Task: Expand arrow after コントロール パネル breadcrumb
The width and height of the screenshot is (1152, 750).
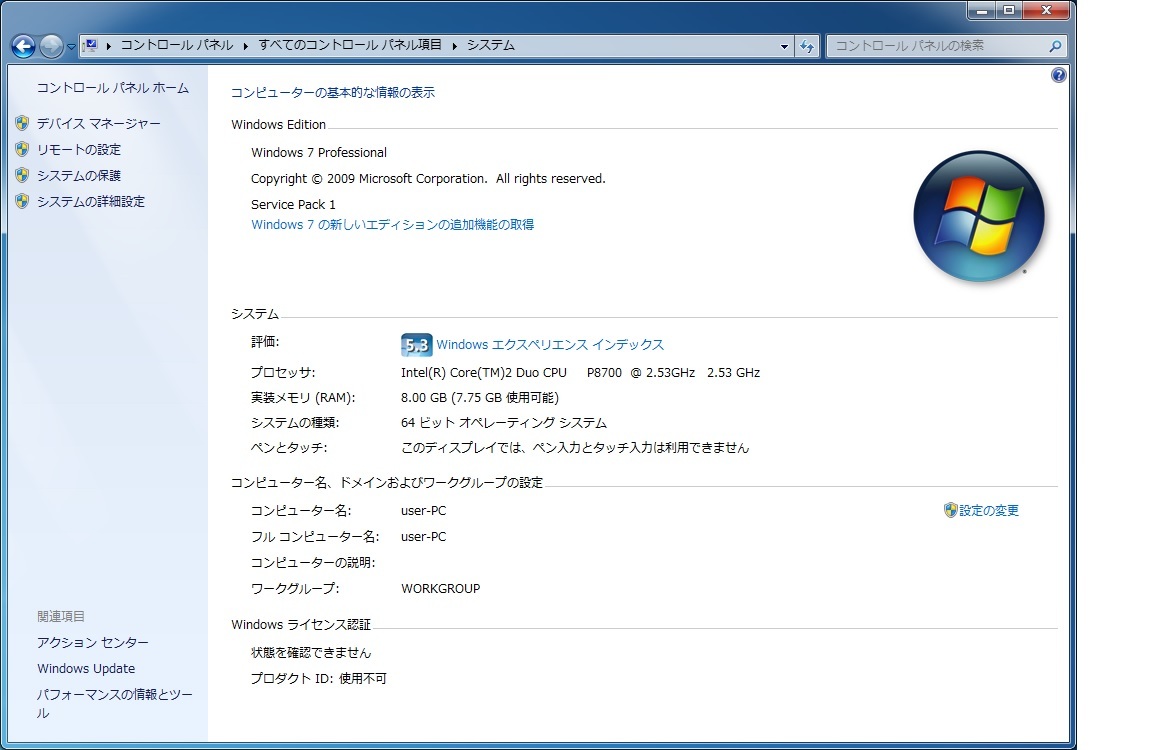Action: (x=245, y=46)
